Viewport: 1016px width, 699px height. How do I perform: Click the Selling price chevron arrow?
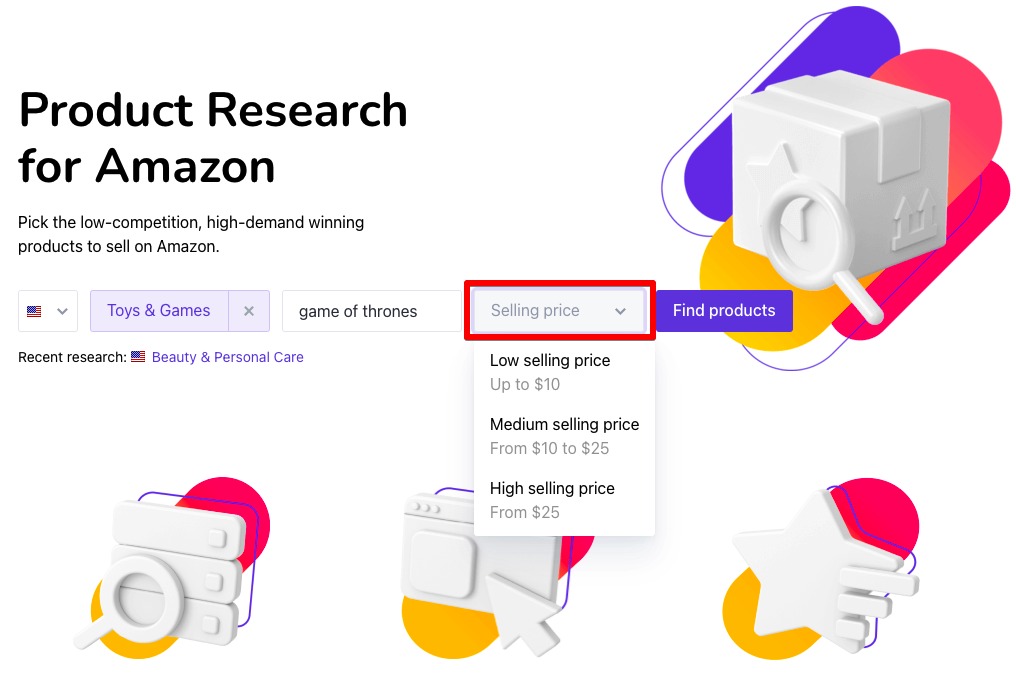coord(620,312)
